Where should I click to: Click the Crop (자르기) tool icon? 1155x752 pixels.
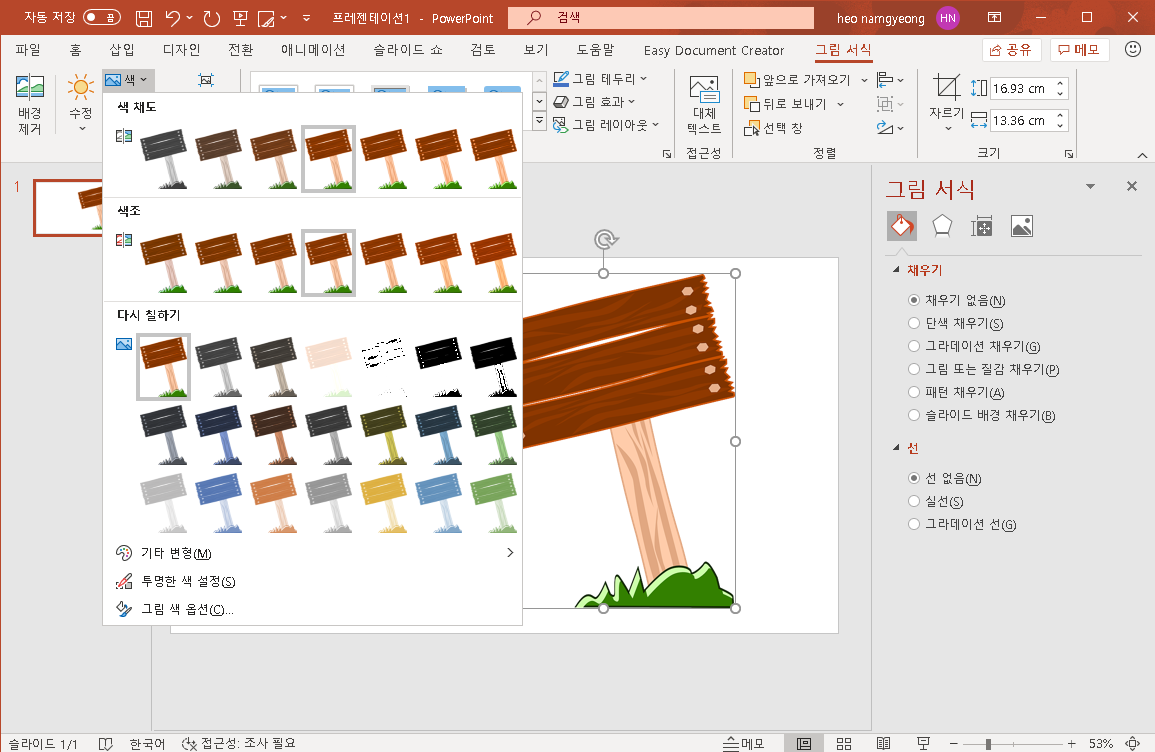pyautogui.click(x=947, y=88)
